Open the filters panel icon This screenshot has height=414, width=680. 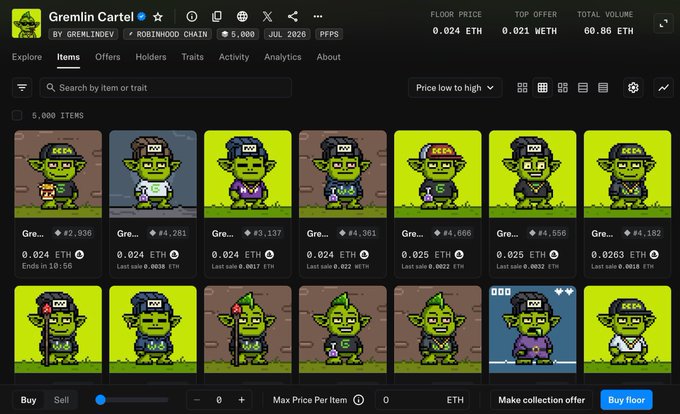pyautogui.click(x=22, y=88)
